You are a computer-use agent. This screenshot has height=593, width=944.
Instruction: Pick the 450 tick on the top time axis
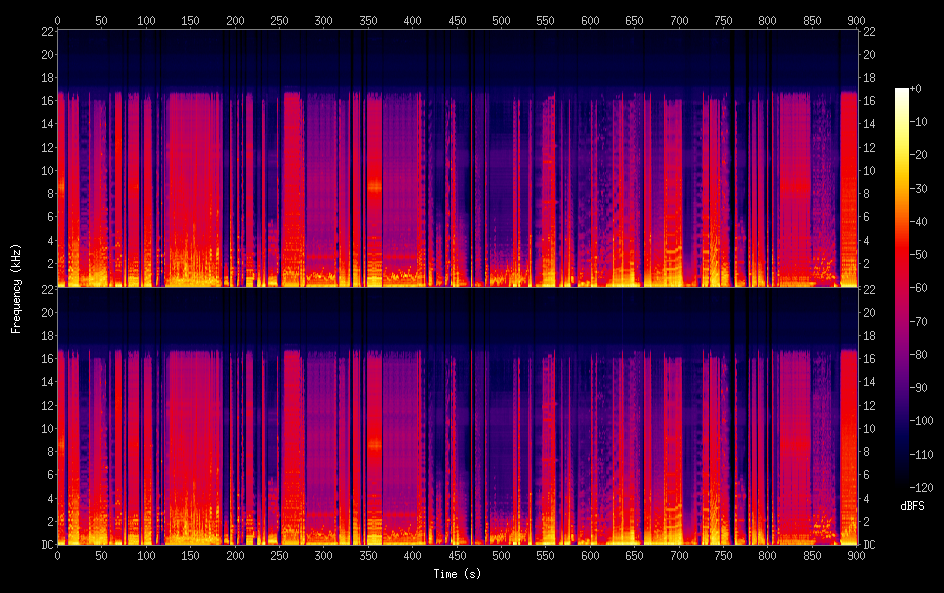(457, 19)
